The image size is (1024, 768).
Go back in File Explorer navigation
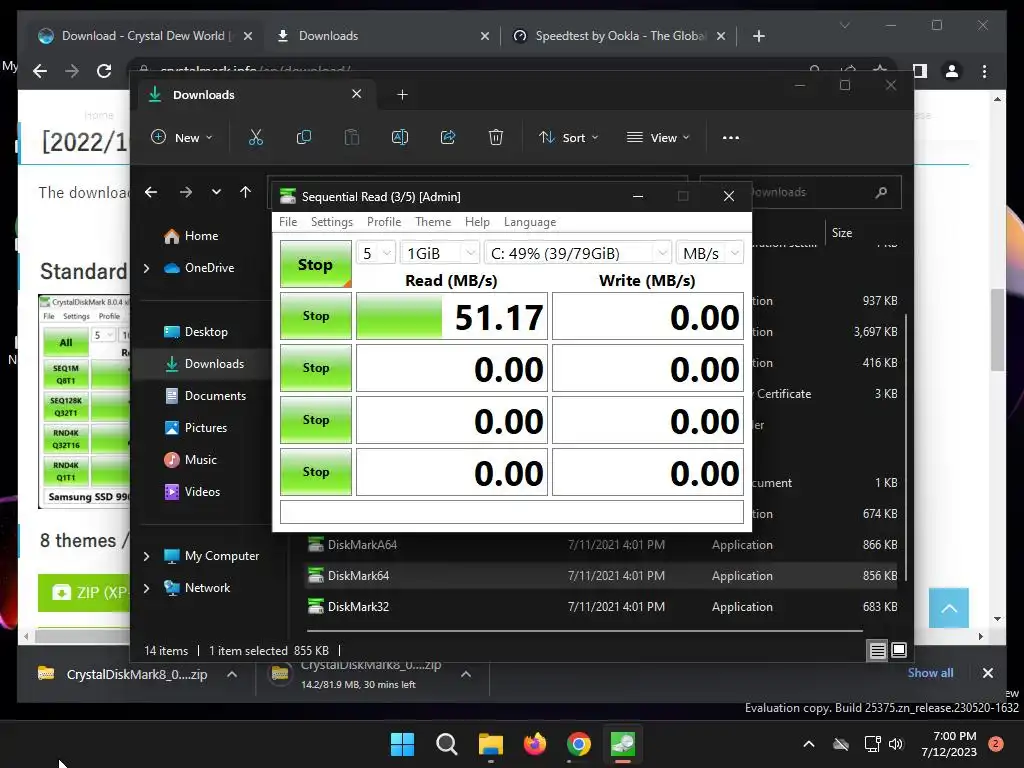coord(151,192)
